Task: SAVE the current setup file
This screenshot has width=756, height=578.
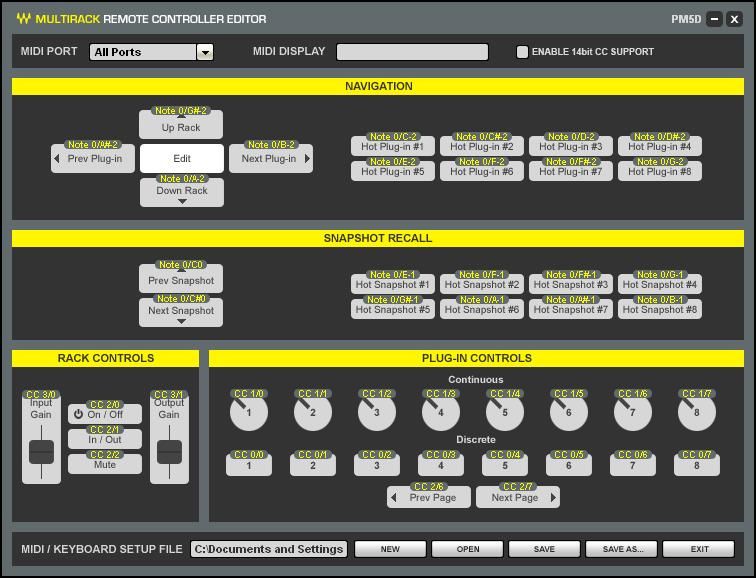Action: click(544, 549)
